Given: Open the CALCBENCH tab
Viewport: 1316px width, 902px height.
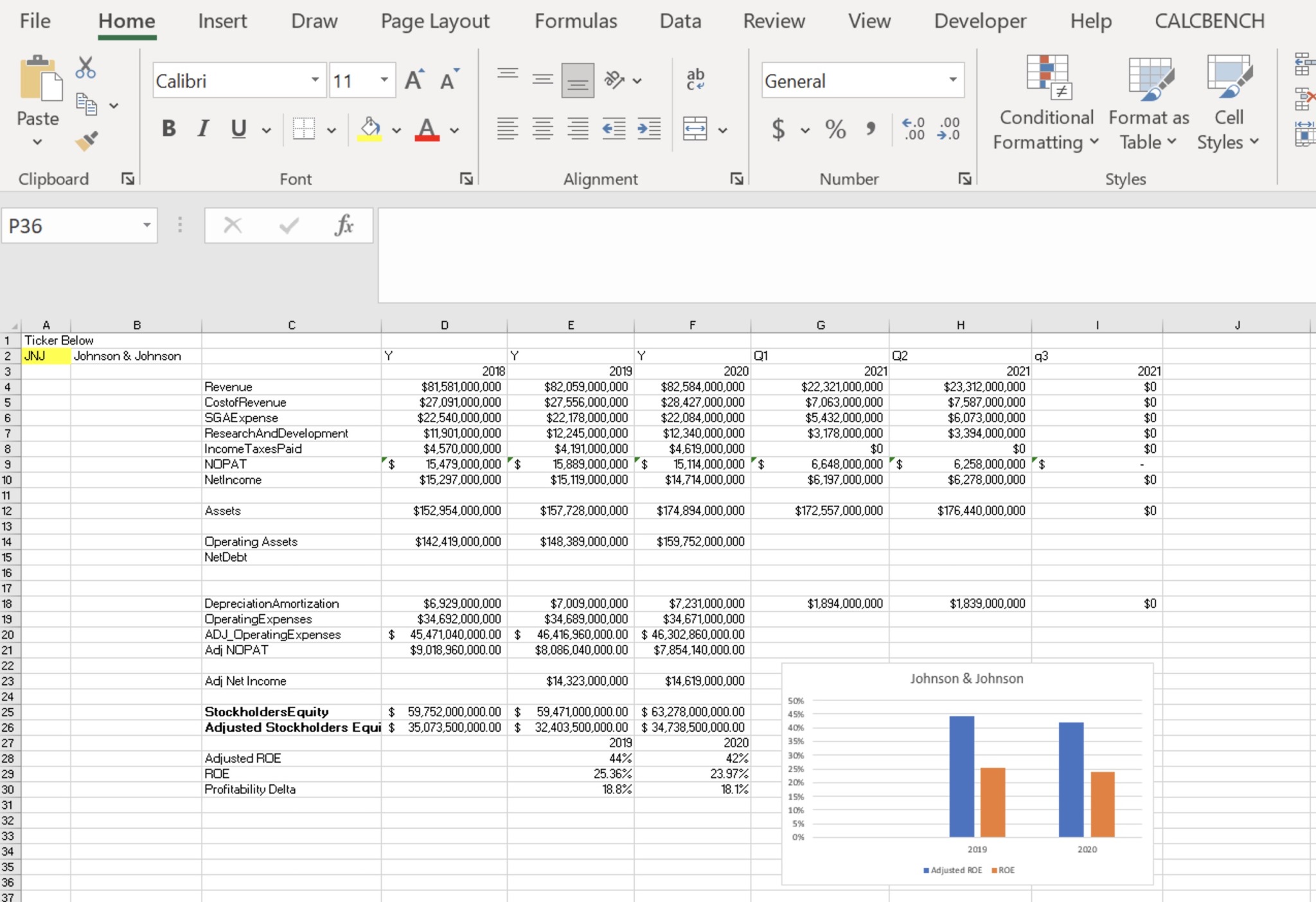Looking at the screenshot, I should (1209, 21).
